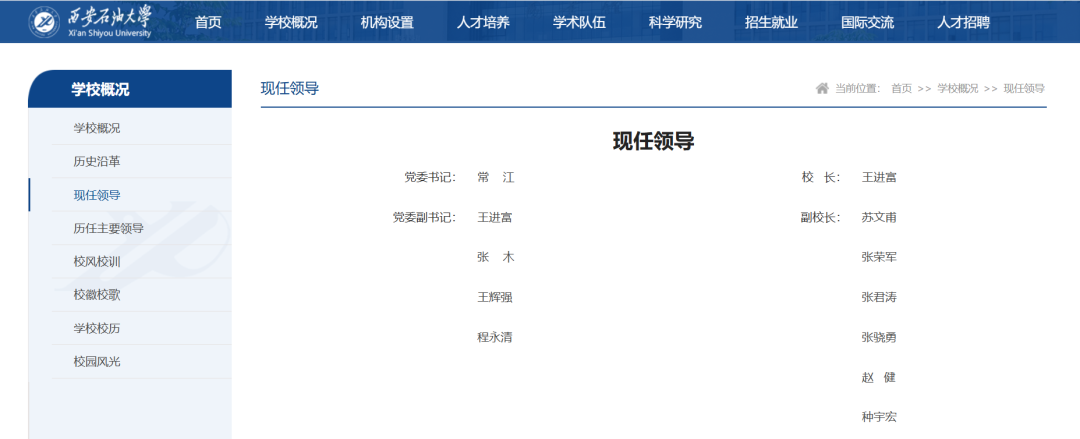Viewport: 1080px width, 439px height.
Task: Click 科学研究 in the top menu
Action: pos(675,22)
